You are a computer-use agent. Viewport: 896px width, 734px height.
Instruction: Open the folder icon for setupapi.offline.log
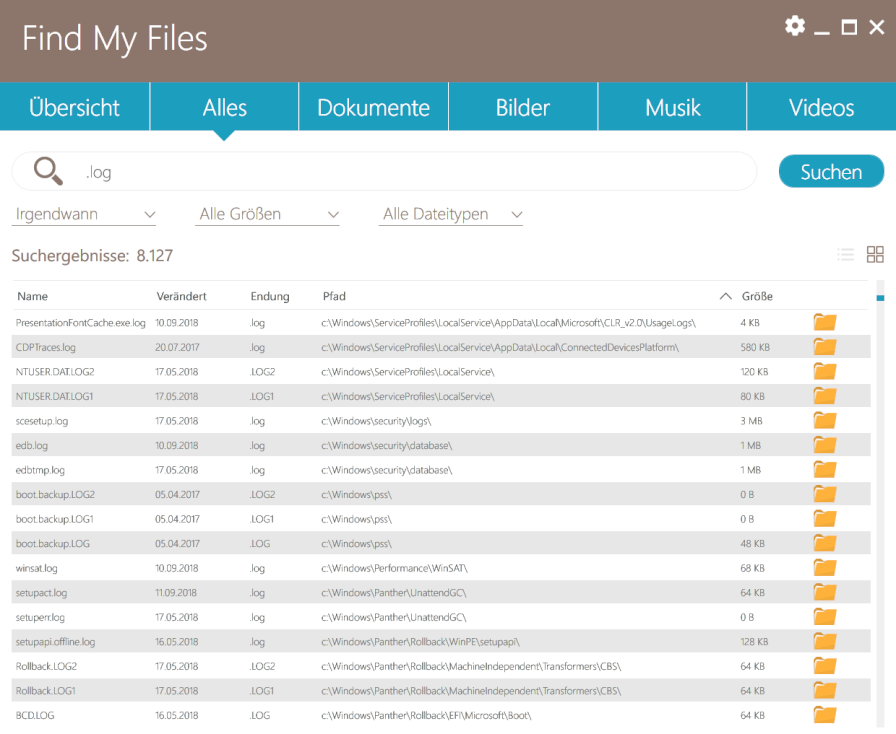[824, 641]
